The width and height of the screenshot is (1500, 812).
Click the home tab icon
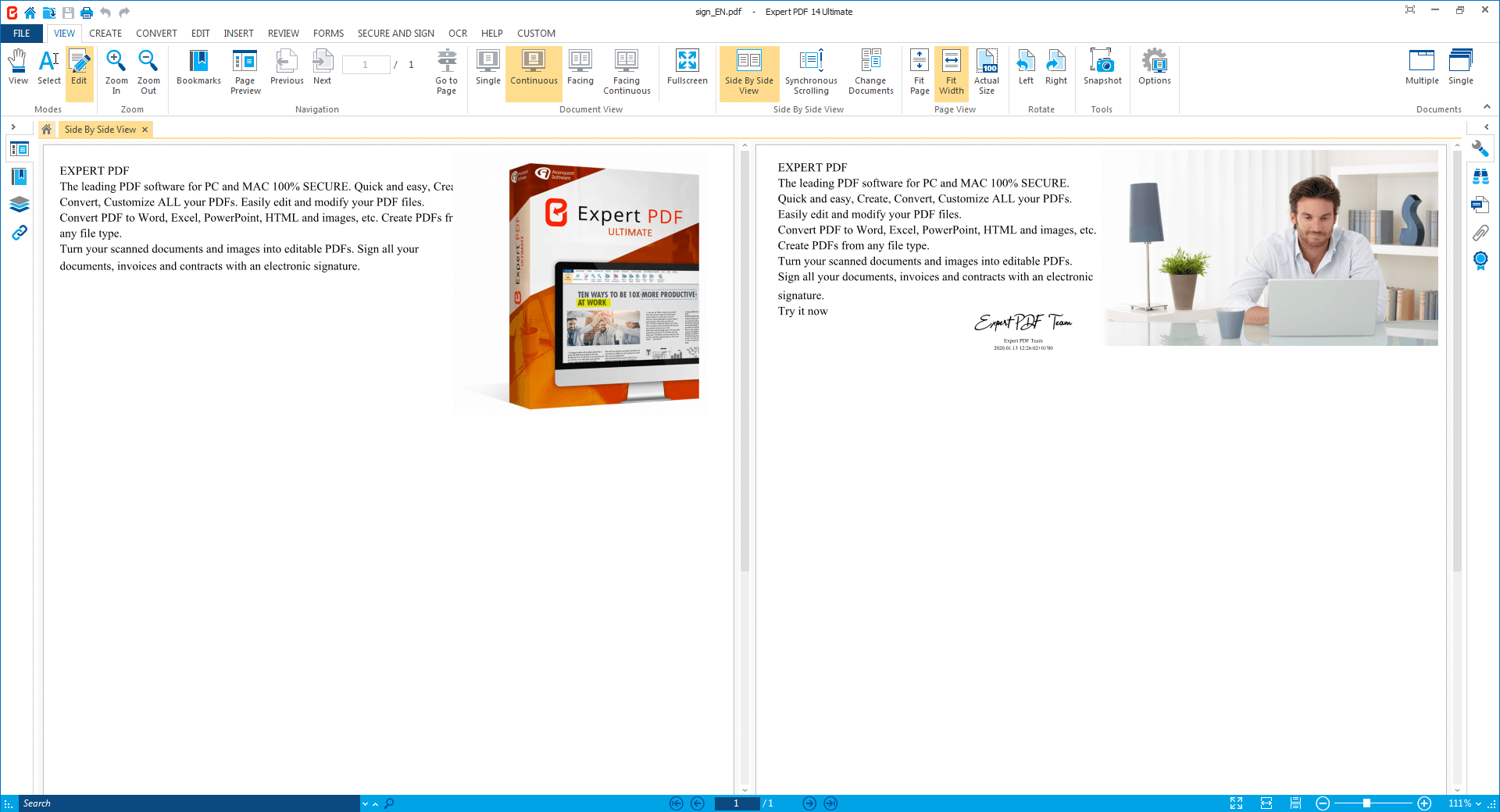pos(47,130)
